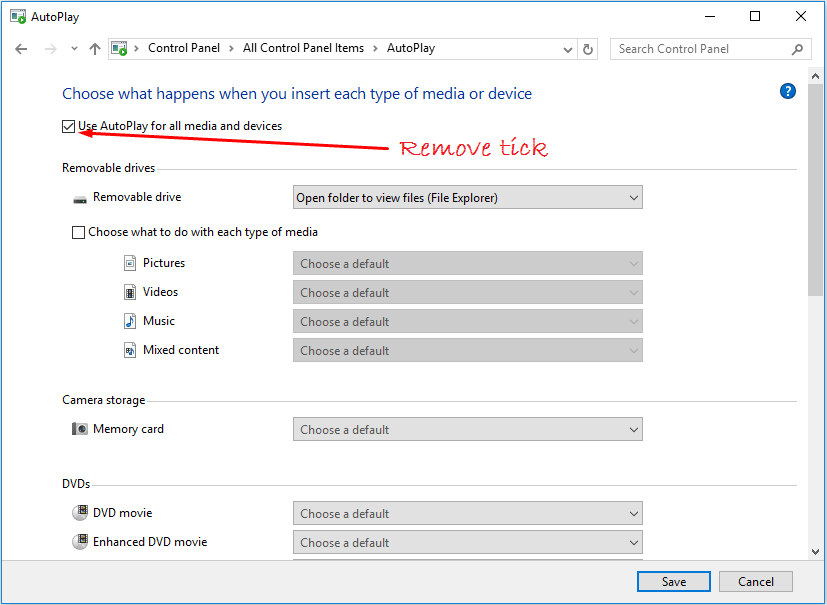Enable Choose what to do with each media type
Screen dimensions: 827x605
click(79, 232)
